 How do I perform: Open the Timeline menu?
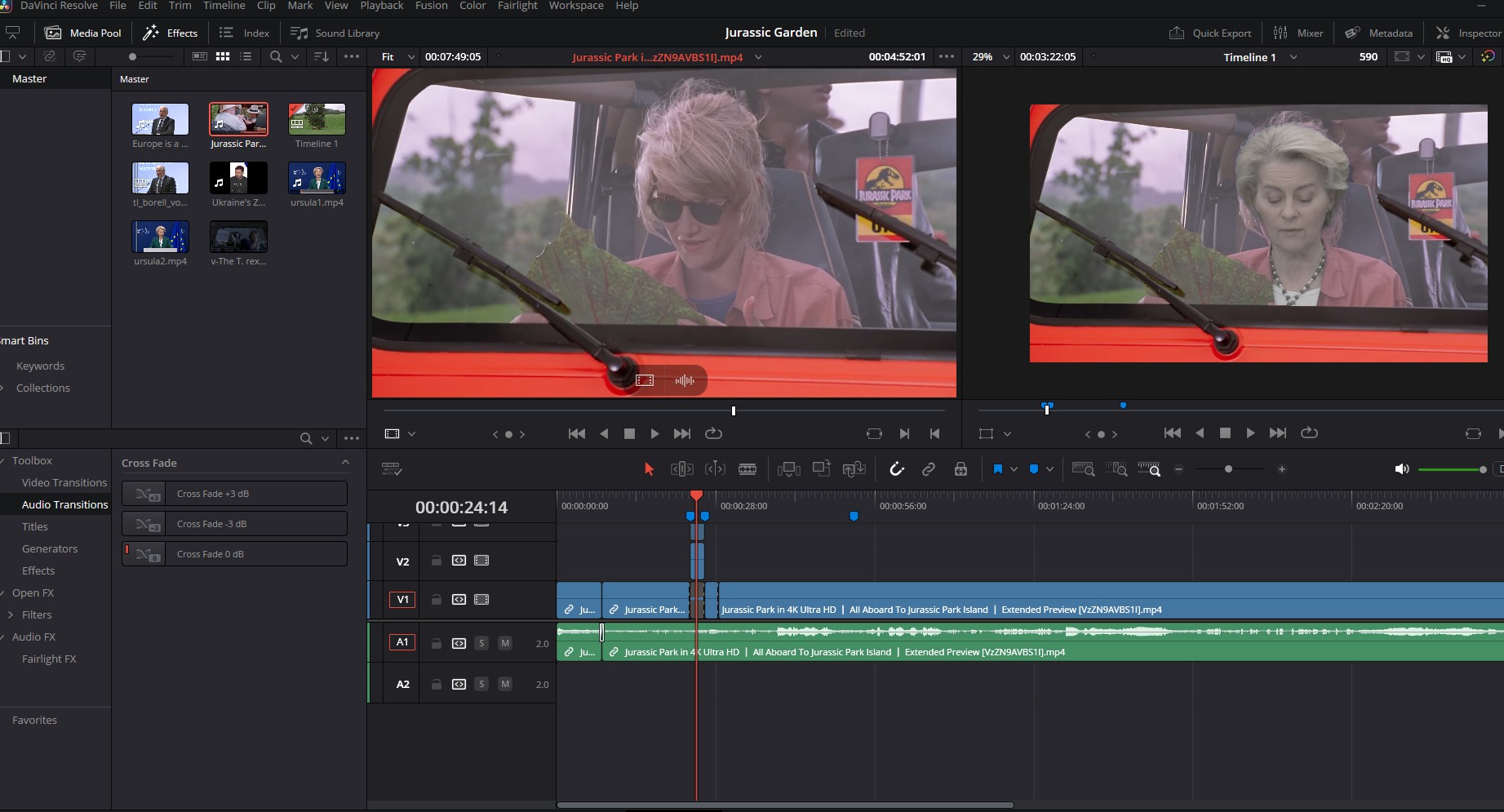[224, 6]
